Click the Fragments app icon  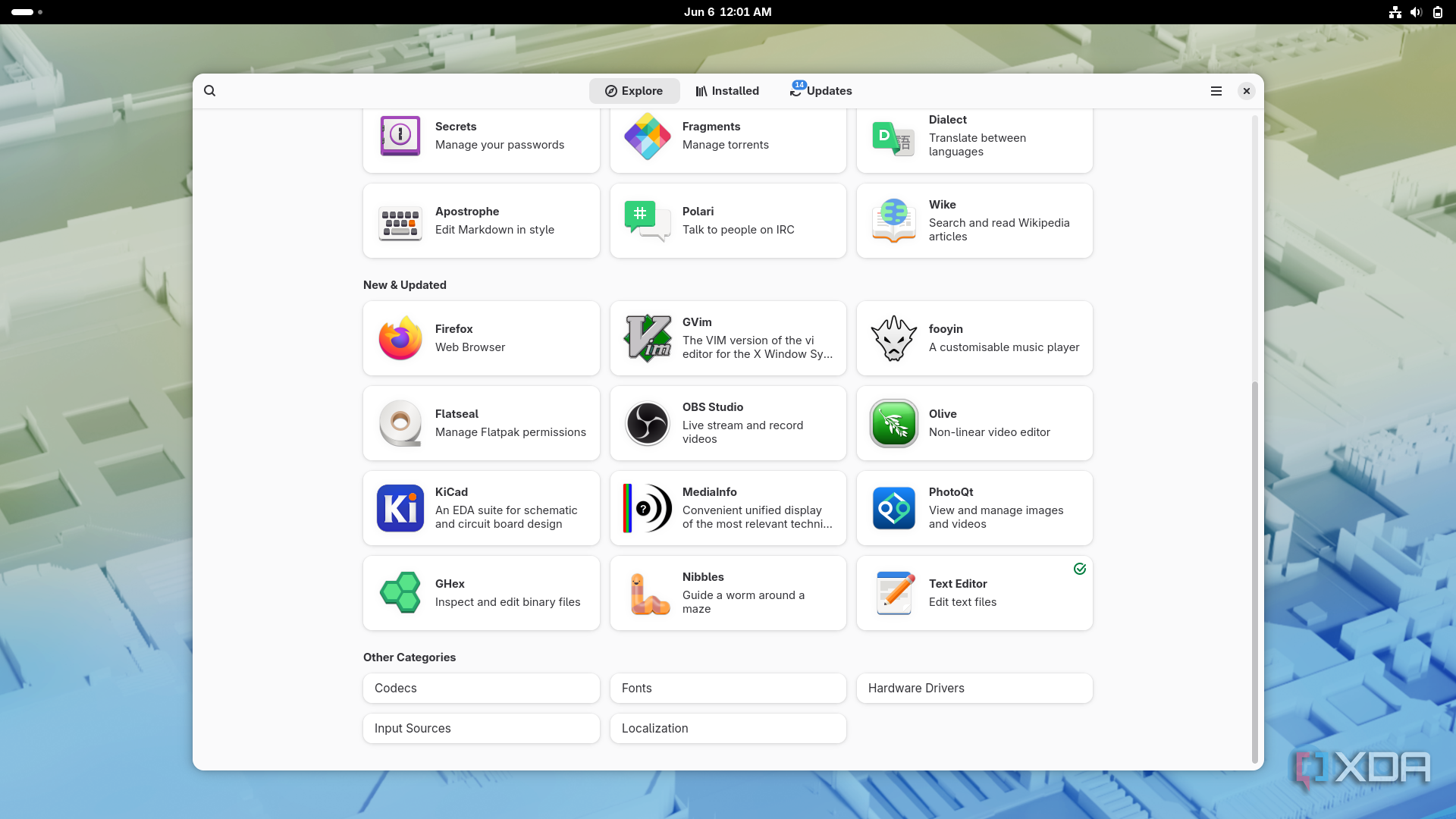click(648, 136)
